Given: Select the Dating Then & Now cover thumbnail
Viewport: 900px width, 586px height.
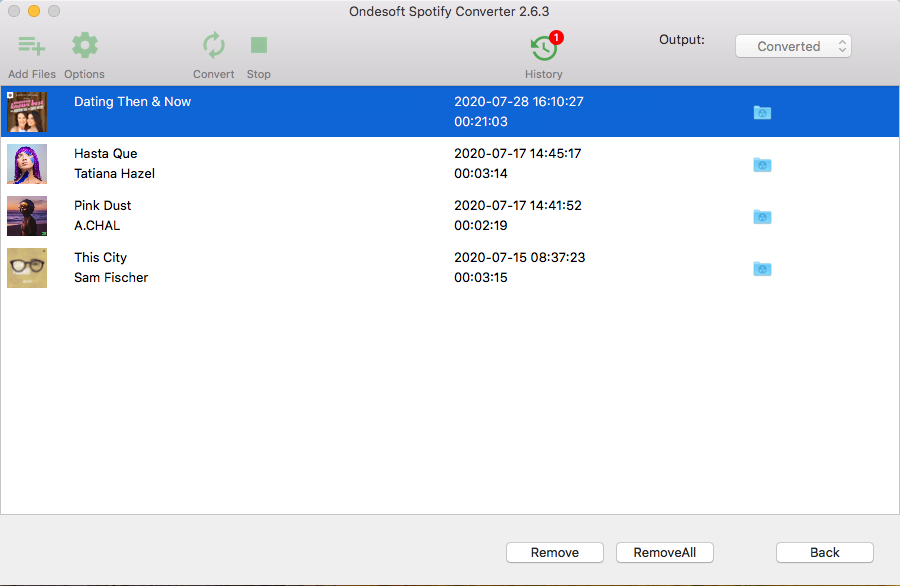Looking at the screenshot, I should (x=27, y=112).
